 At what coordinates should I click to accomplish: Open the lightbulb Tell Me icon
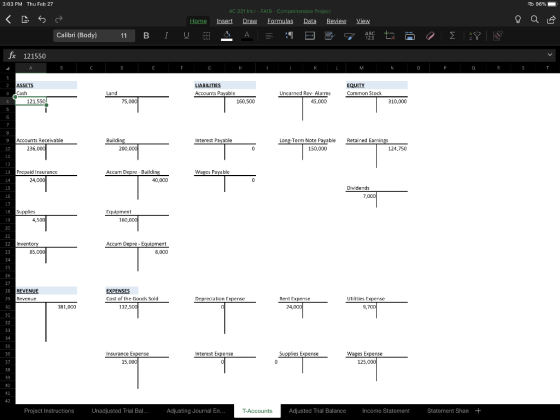[518, 19]
